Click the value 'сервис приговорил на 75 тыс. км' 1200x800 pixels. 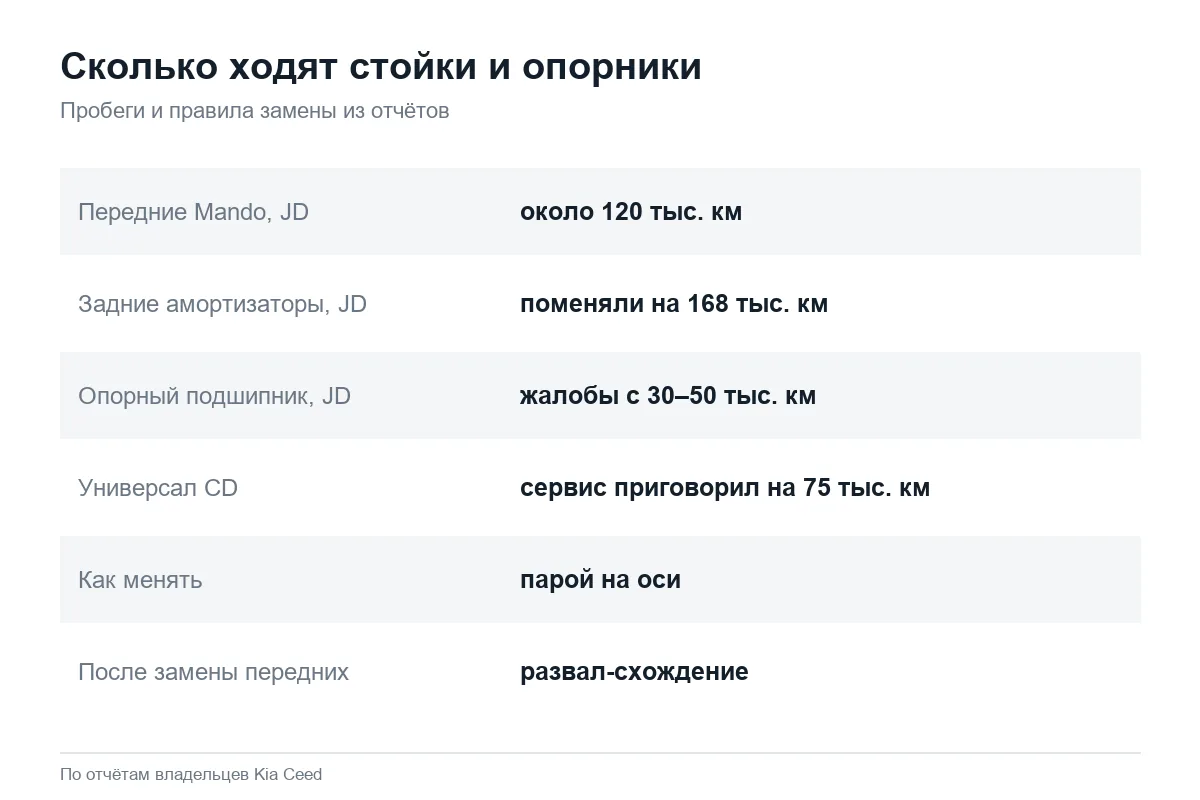(x=725, y=488)
